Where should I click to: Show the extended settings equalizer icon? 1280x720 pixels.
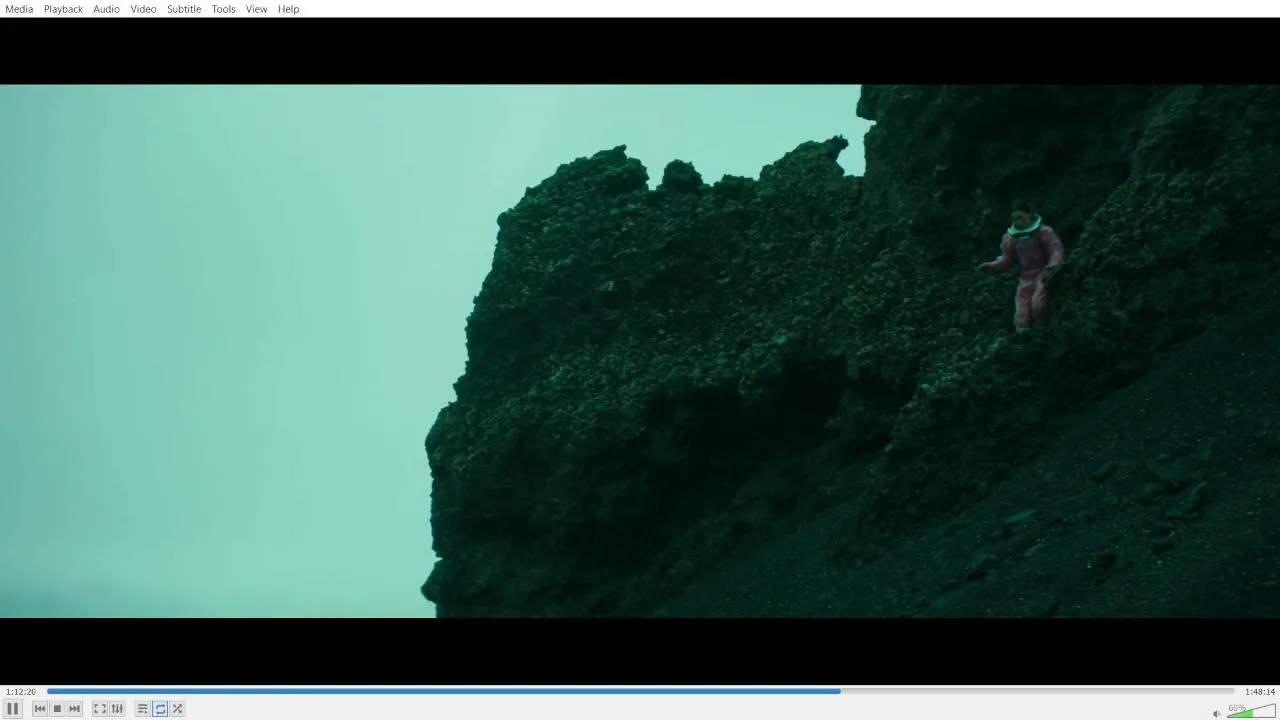(x=117, y=709)
